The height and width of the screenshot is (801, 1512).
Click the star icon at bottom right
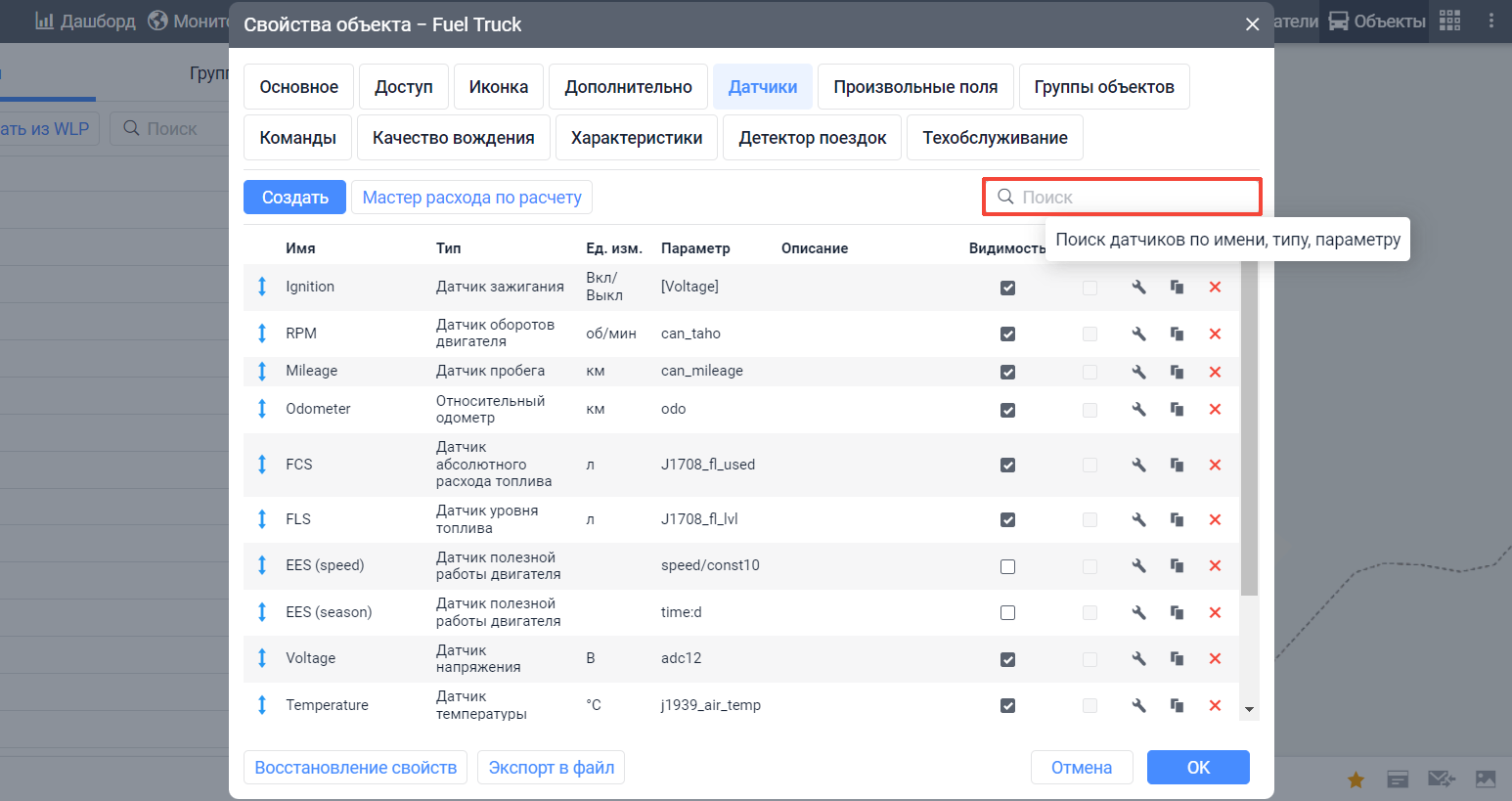[x=1356, y=779]
